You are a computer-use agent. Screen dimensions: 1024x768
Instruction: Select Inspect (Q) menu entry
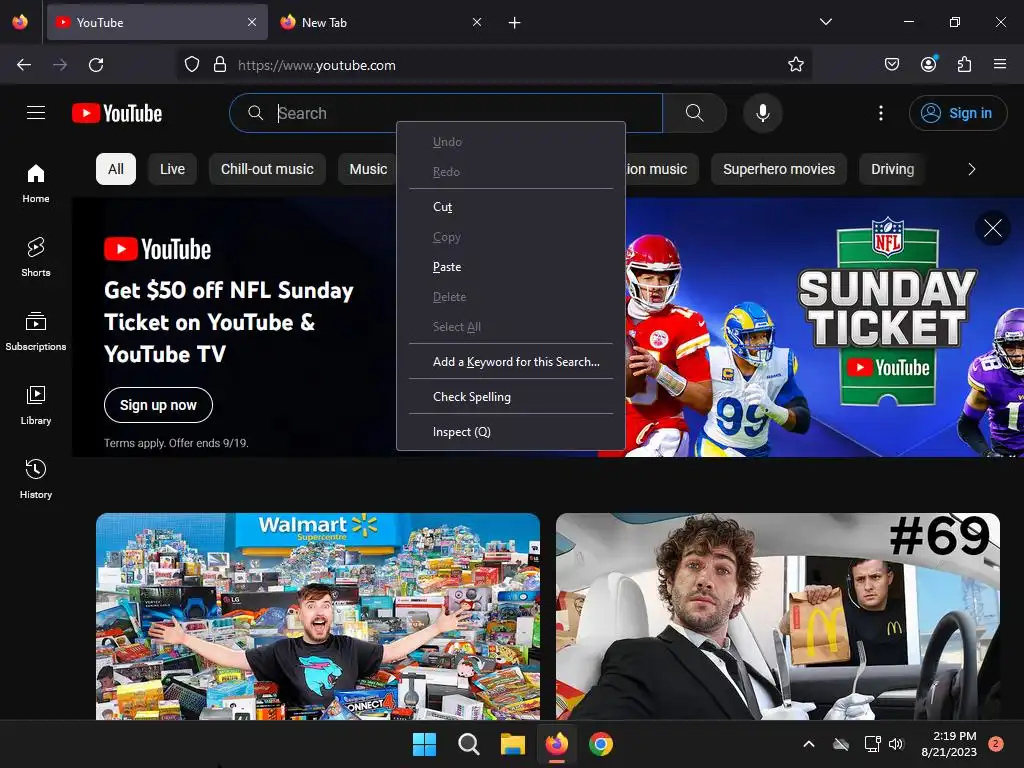pyautogui.click(x=511, y=432)
